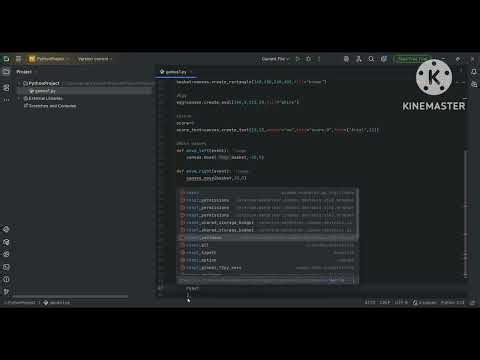Open the Services tool window icon

[6, 254]
